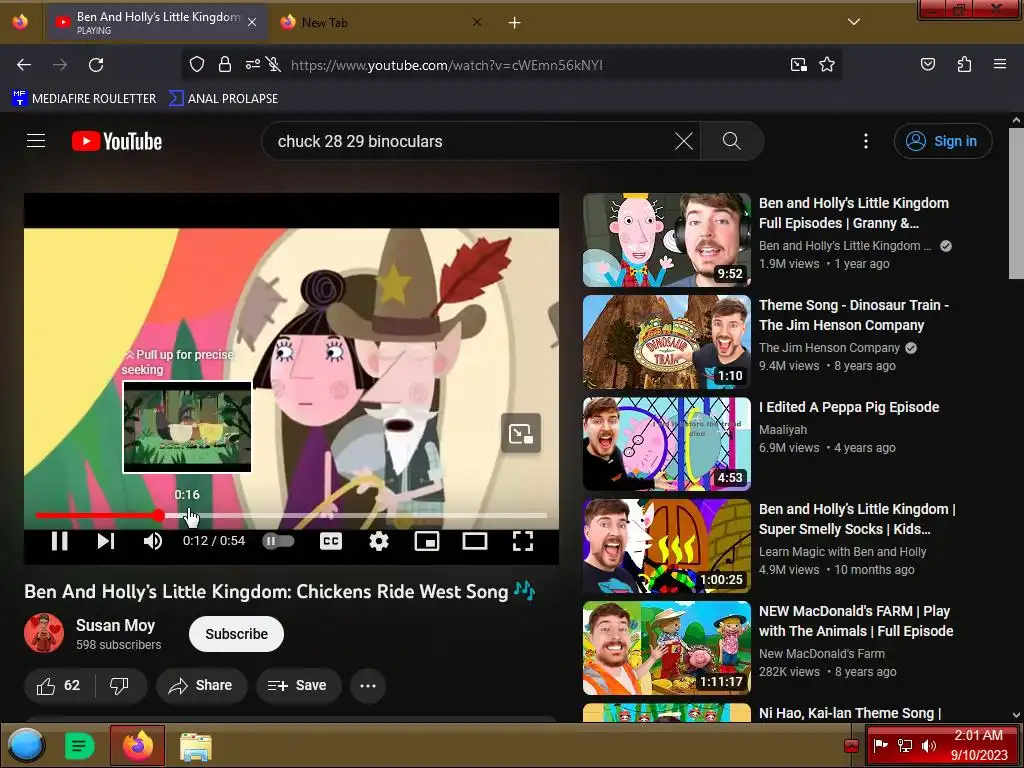The height and width of the screenshot is (768, 1024).
Task: Open YouTube settings three-dot menu
Action: point(866,141)
